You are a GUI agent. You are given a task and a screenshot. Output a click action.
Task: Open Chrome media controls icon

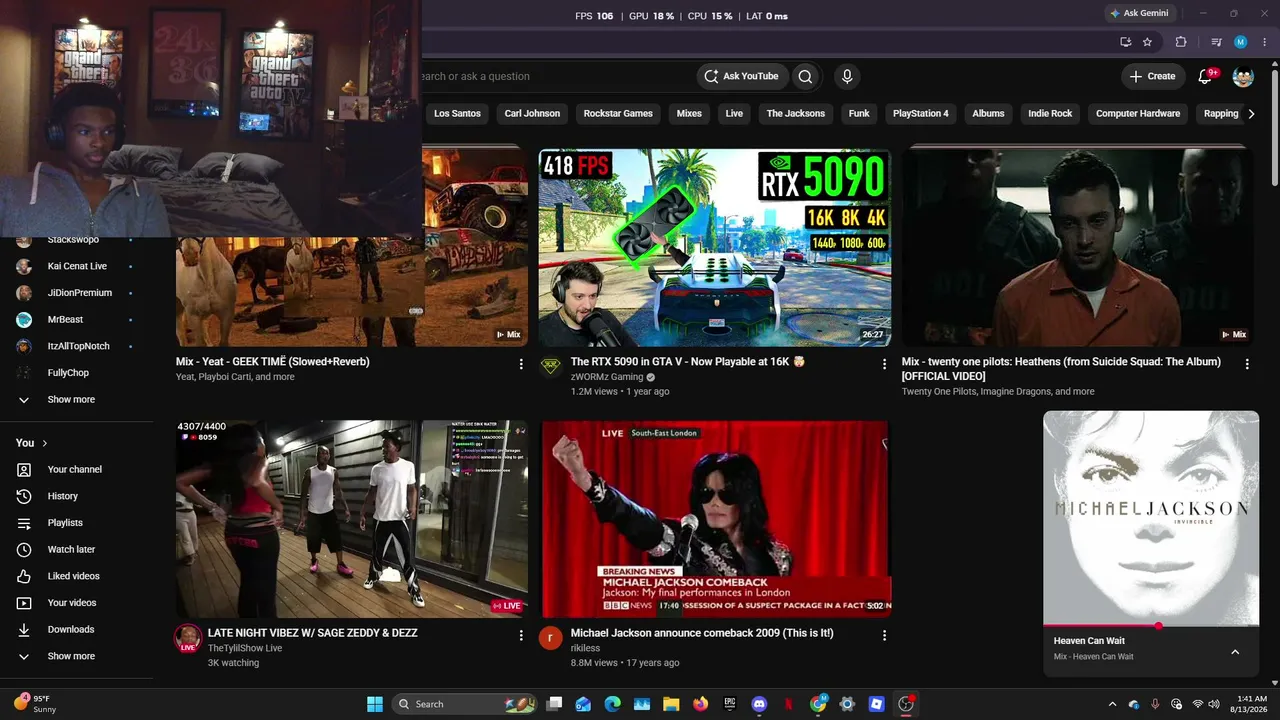pyautogui.click(x=1216, y=42)
